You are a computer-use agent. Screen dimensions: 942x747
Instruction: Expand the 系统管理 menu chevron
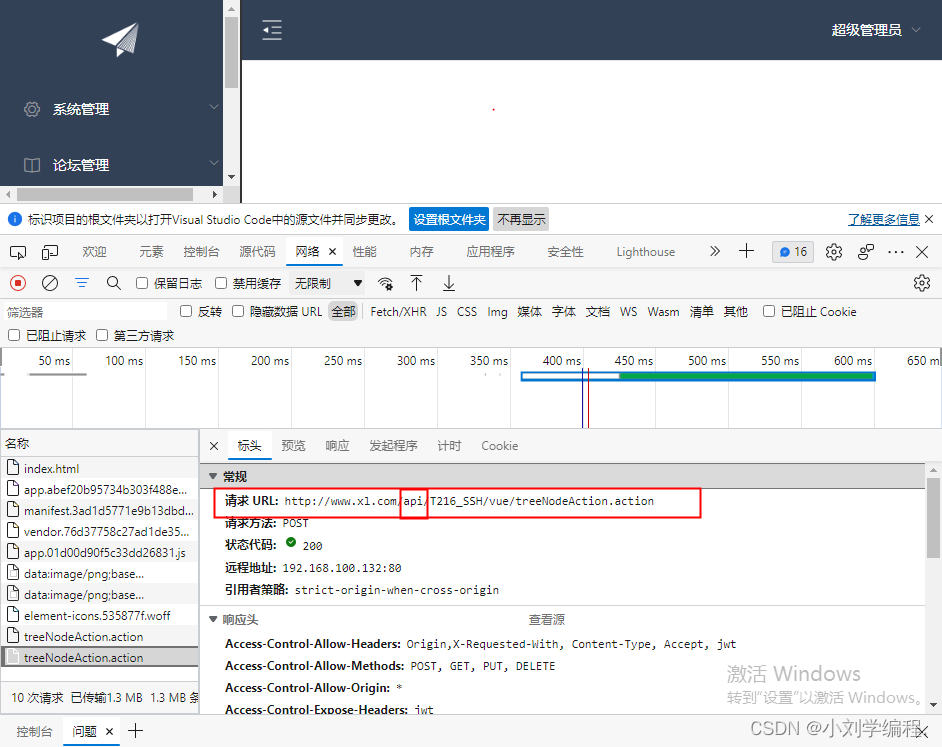tap(213, 107)
